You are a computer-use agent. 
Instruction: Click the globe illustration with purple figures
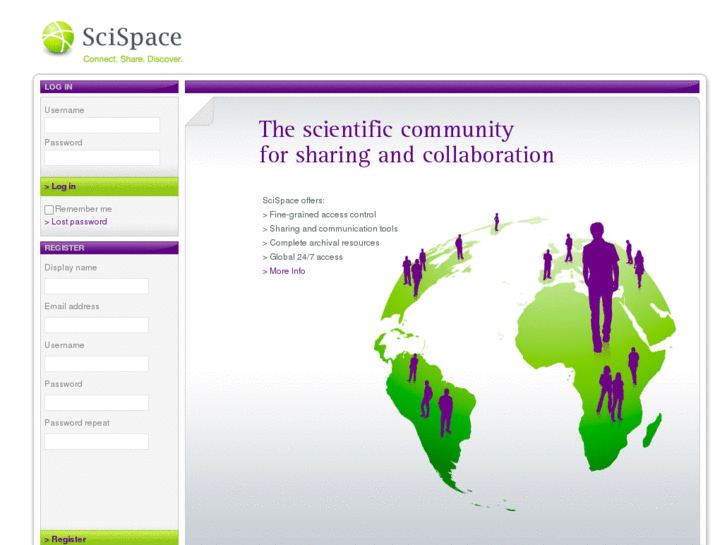tap(525, 362)
